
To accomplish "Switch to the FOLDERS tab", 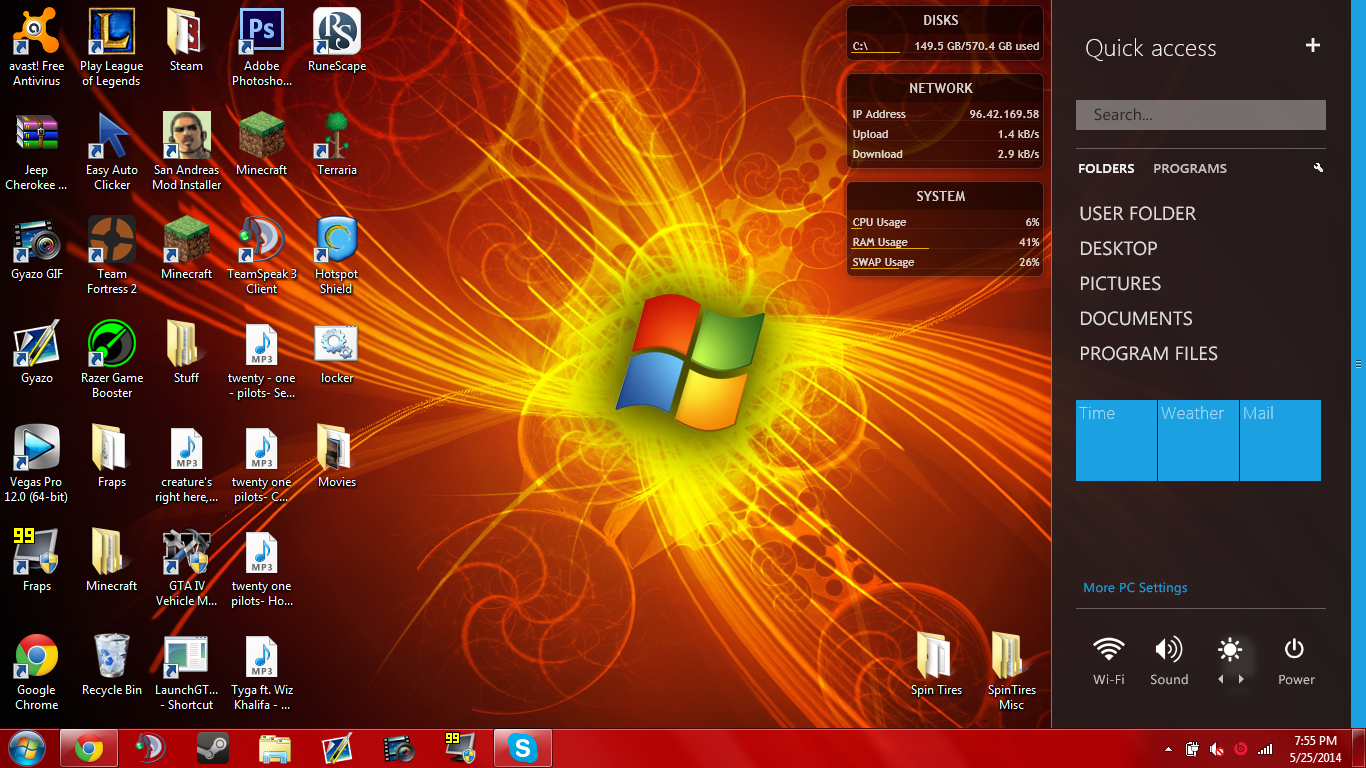I will pos(1106,168).
